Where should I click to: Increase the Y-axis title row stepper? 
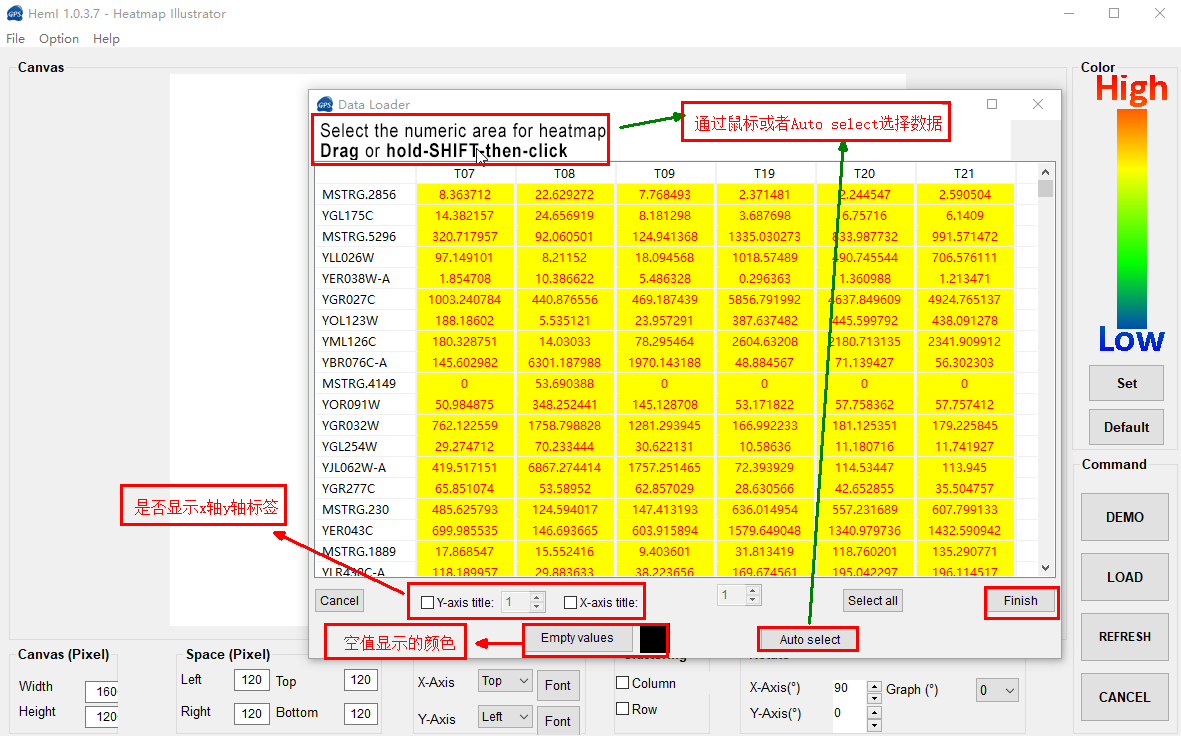point(536,597)
